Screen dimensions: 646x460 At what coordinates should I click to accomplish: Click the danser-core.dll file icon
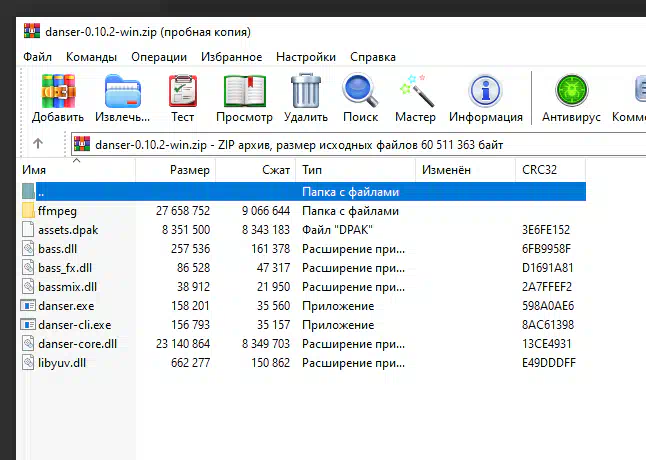tap(28, 343)
